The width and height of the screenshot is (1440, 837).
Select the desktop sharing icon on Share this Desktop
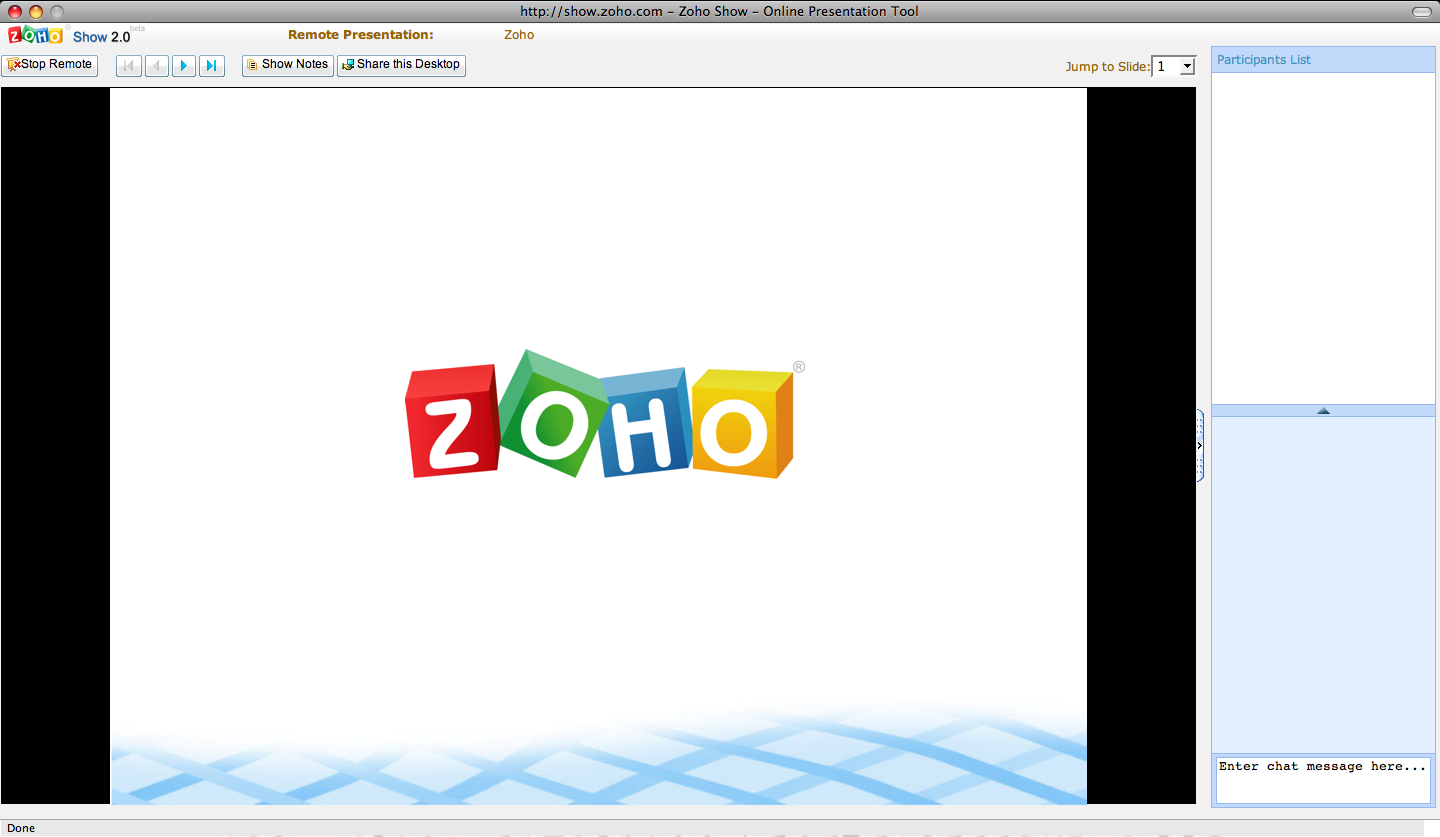coord(345,65)
